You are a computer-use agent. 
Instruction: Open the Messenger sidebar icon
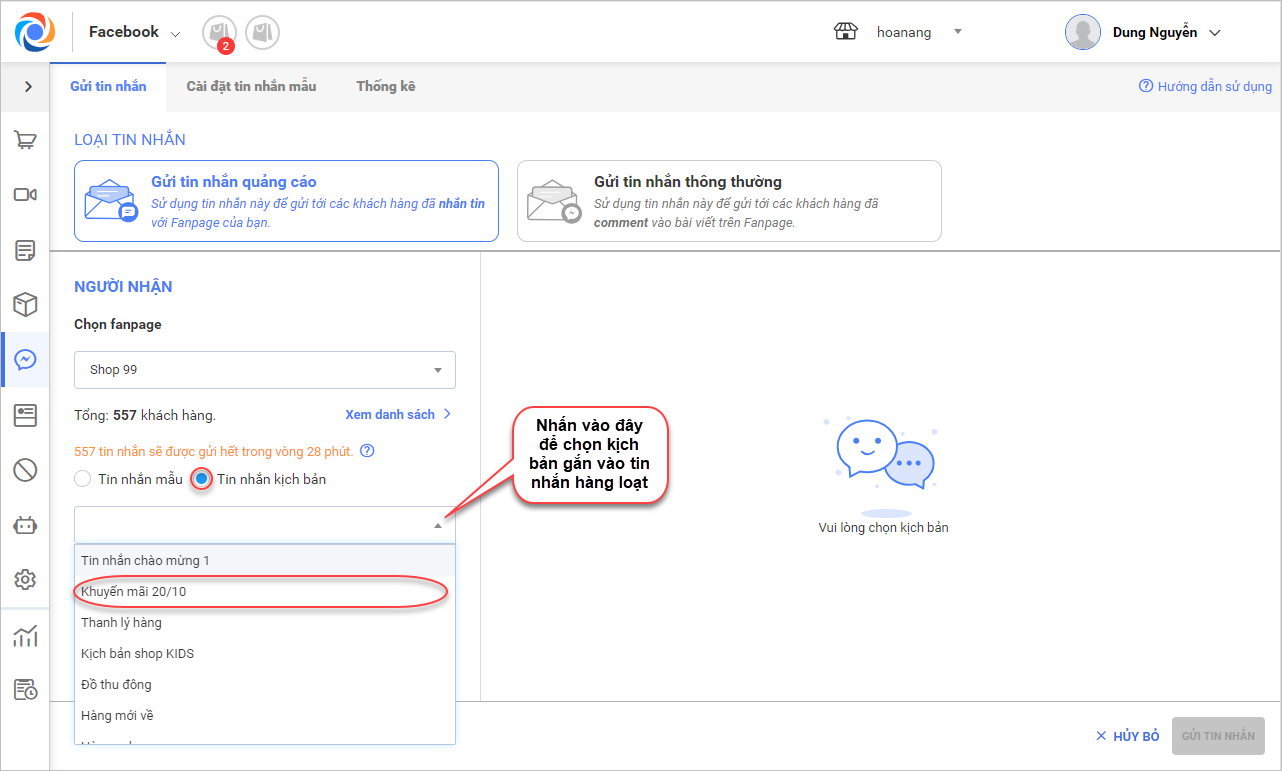point(25,360)
